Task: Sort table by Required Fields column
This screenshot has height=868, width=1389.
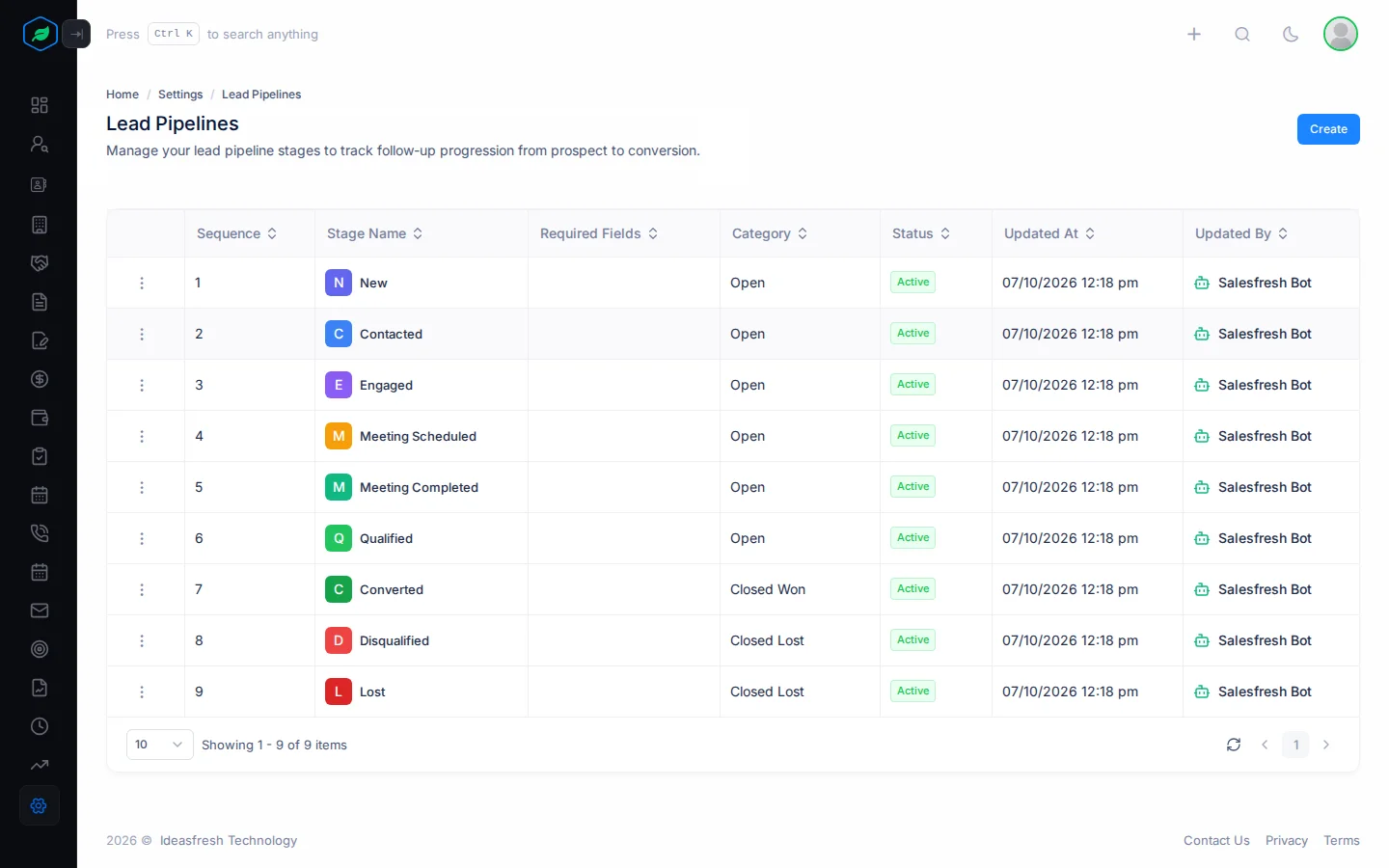Action: (599, 233)
